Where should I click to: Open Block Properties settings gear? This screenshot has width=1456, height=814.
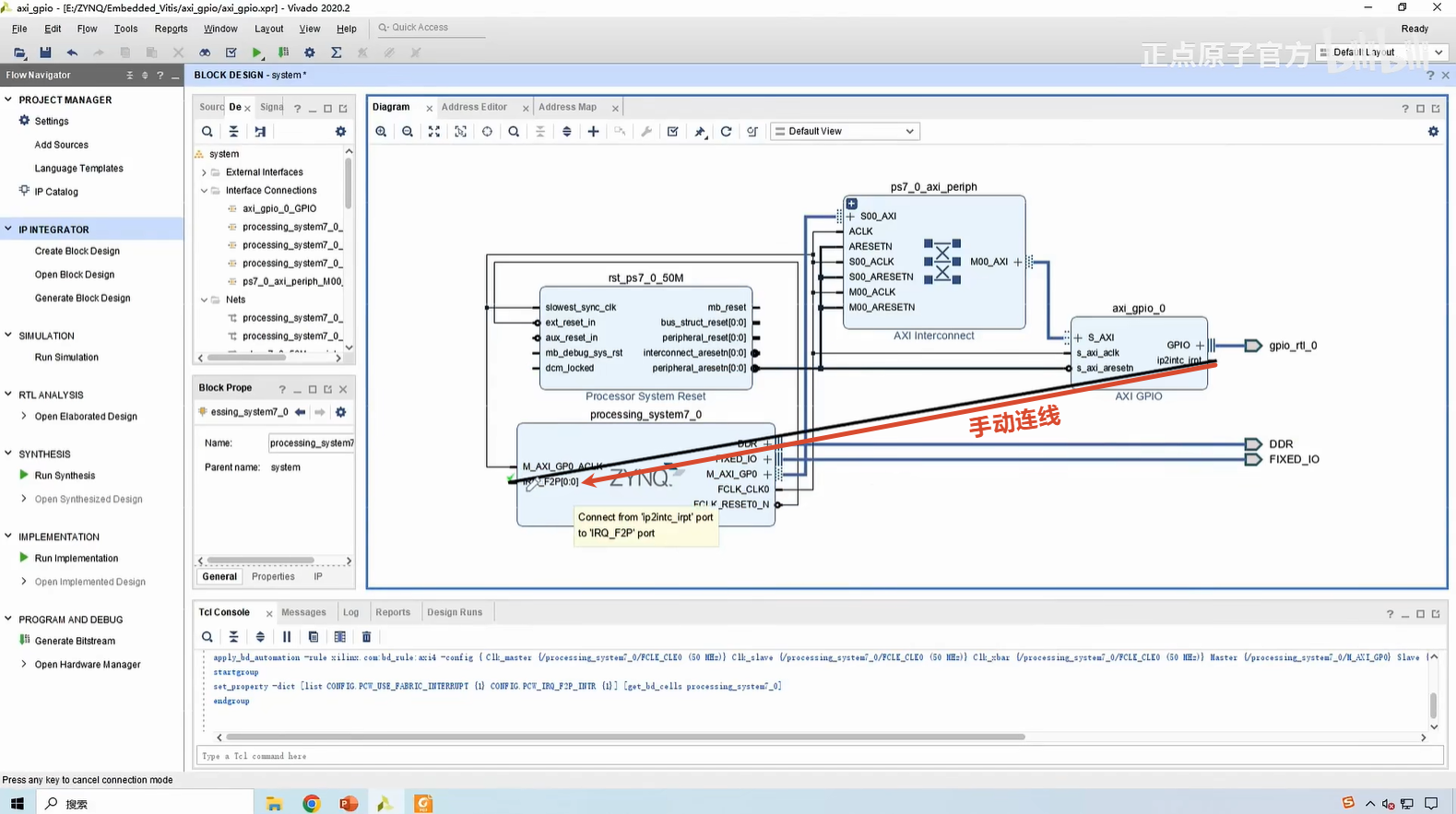(x=340, y=412)
